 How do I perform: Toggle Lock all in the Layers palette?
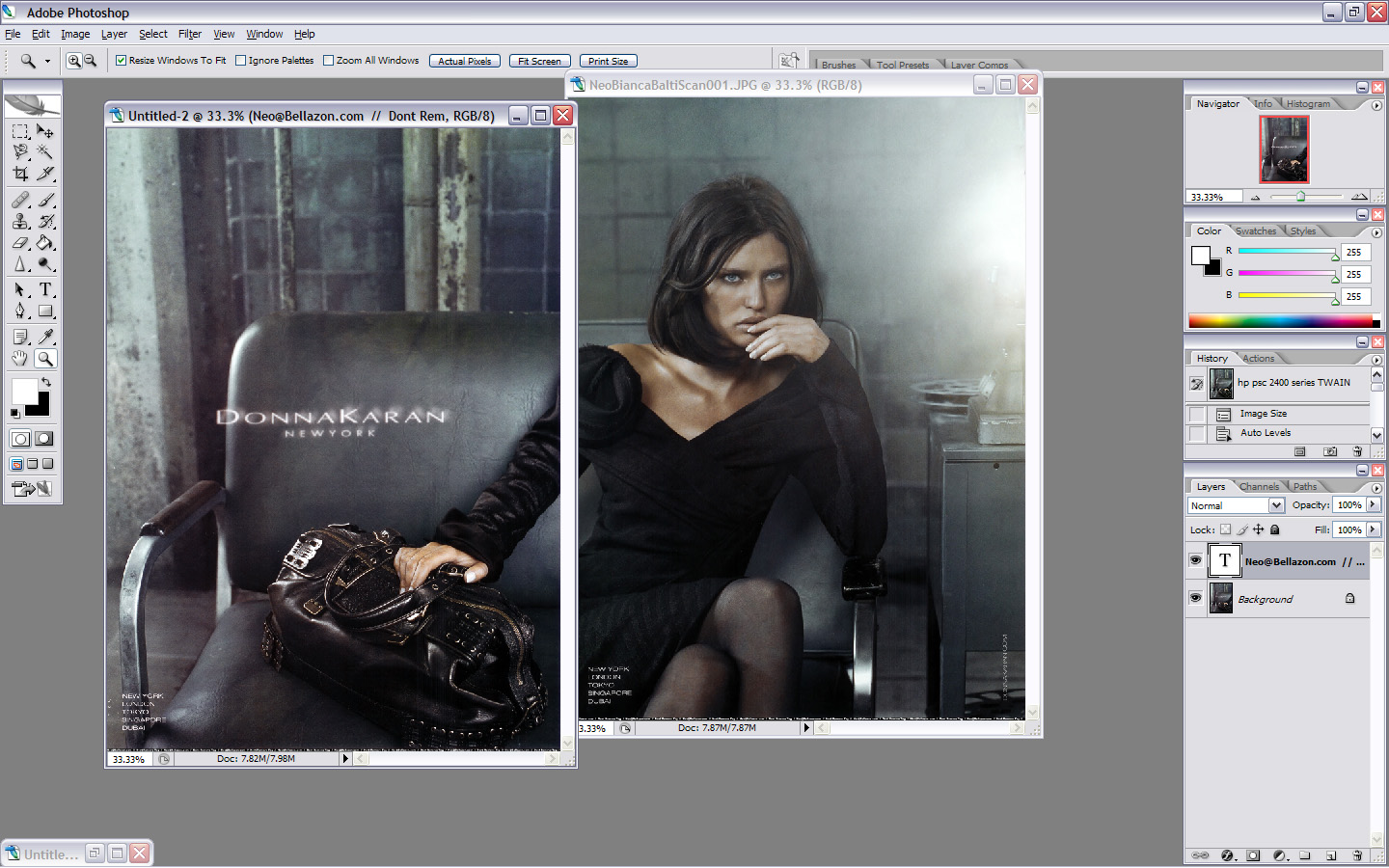point(1274,529)
